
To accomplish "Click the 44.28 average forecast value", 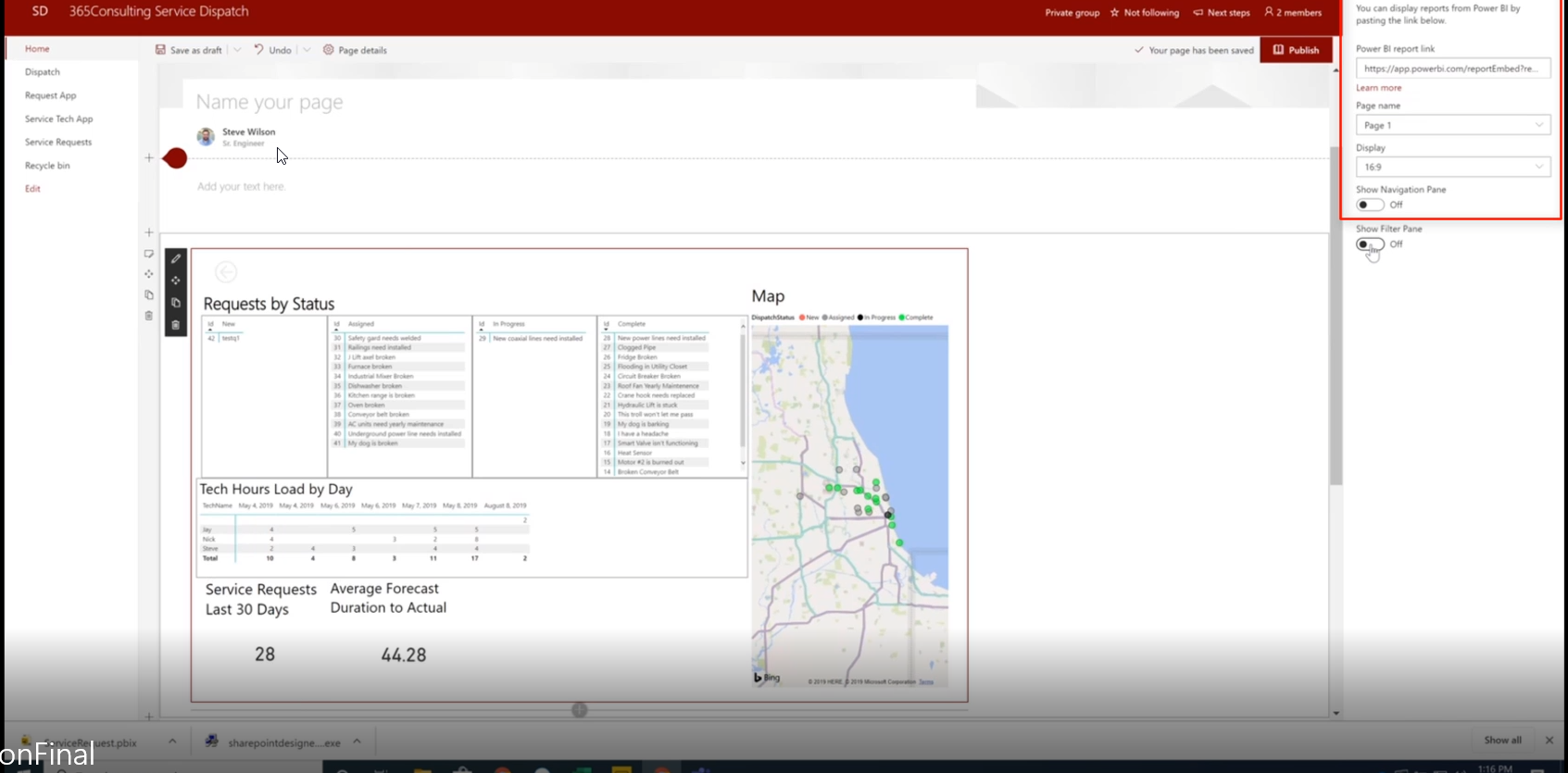I will click(404, 655).
